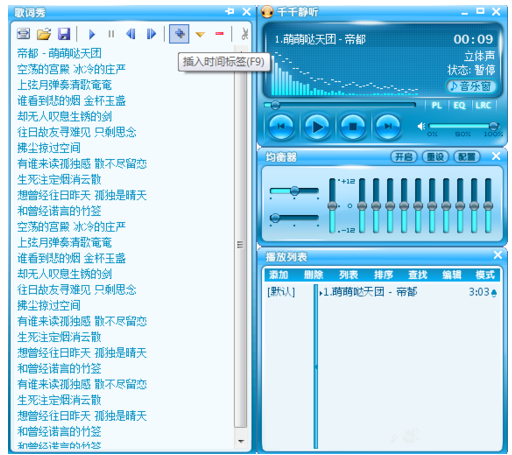Screen dimensions: 512x455
Task: Click lyric title line 帝都 - 萌萌哒天团
Action: click(x=59, y=53)
